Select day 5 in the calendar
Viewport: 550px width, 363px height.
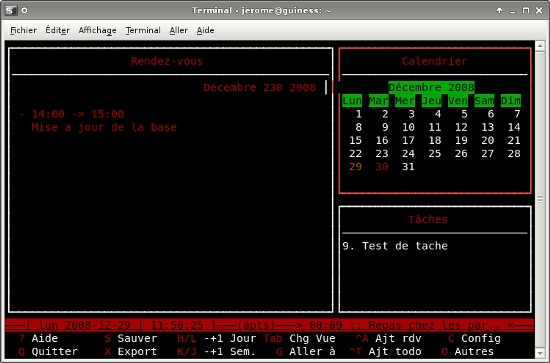point(464,114)
